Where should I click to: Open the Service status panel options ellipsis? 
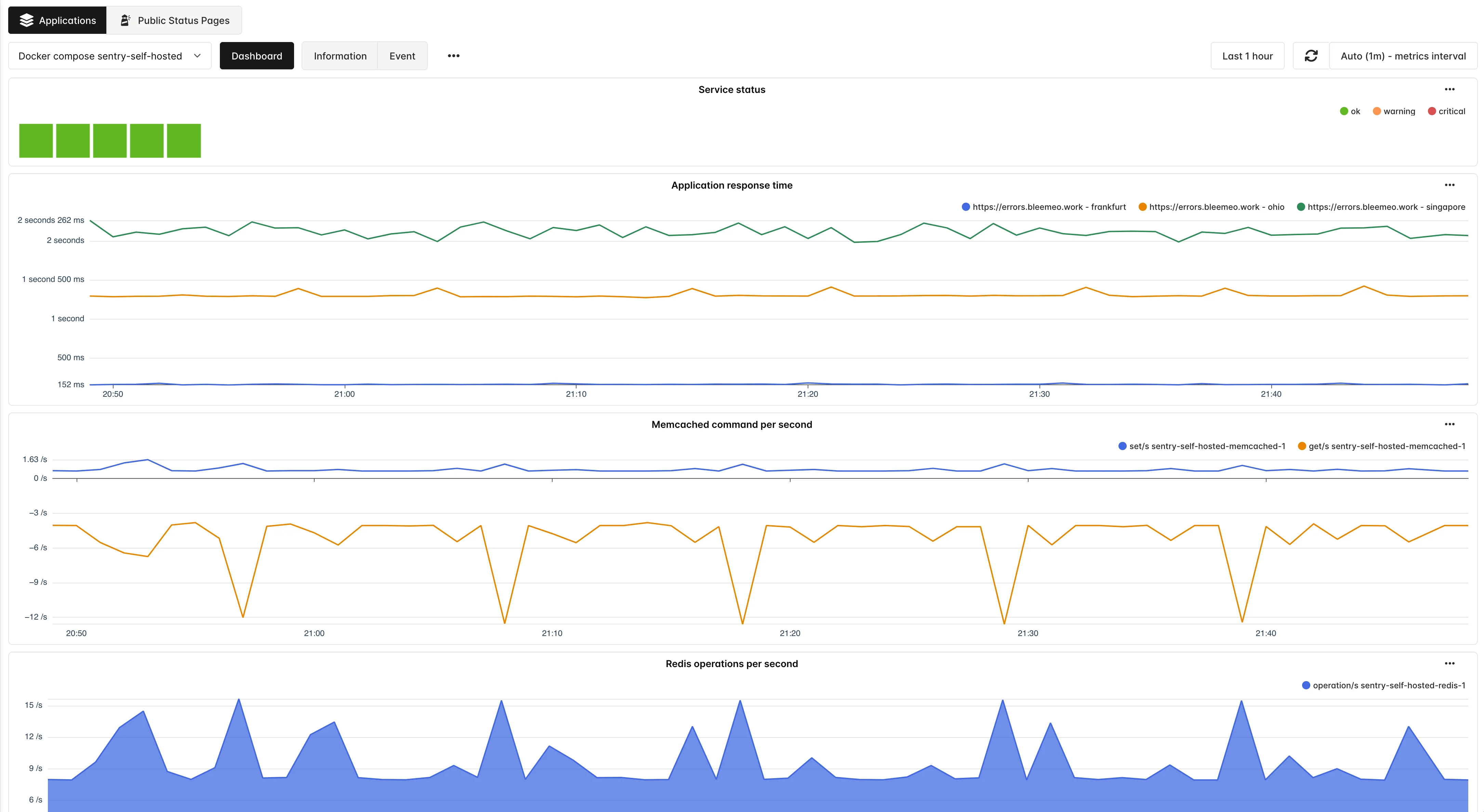[x=1450, y=89]
